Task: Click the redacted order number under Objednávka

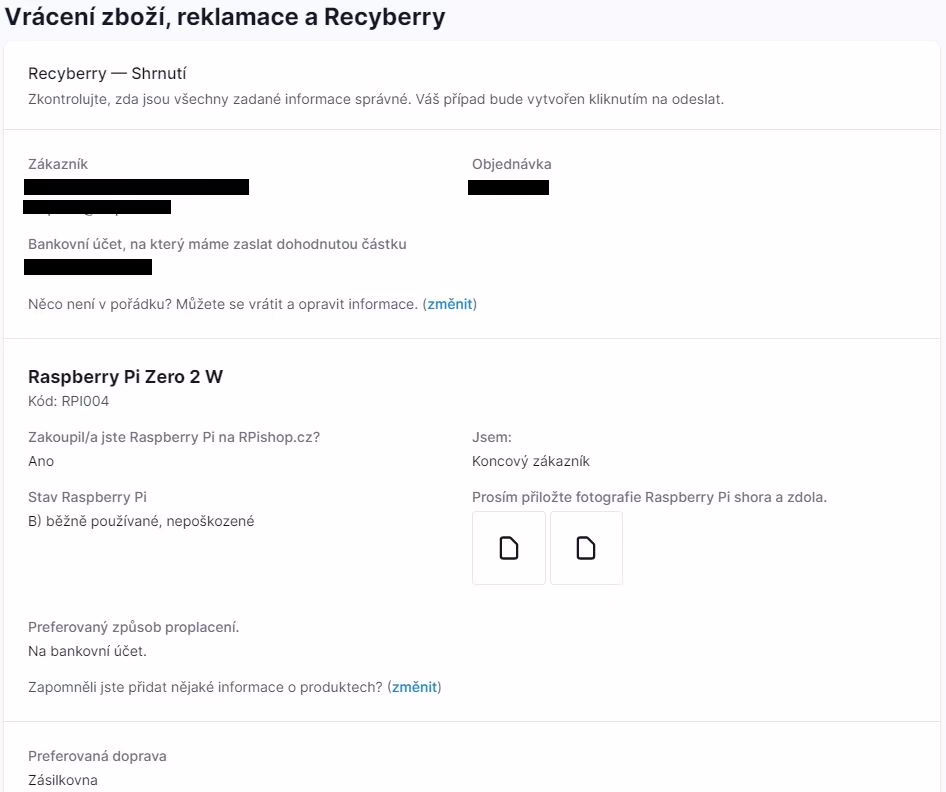Action: [x=508, y=187]
